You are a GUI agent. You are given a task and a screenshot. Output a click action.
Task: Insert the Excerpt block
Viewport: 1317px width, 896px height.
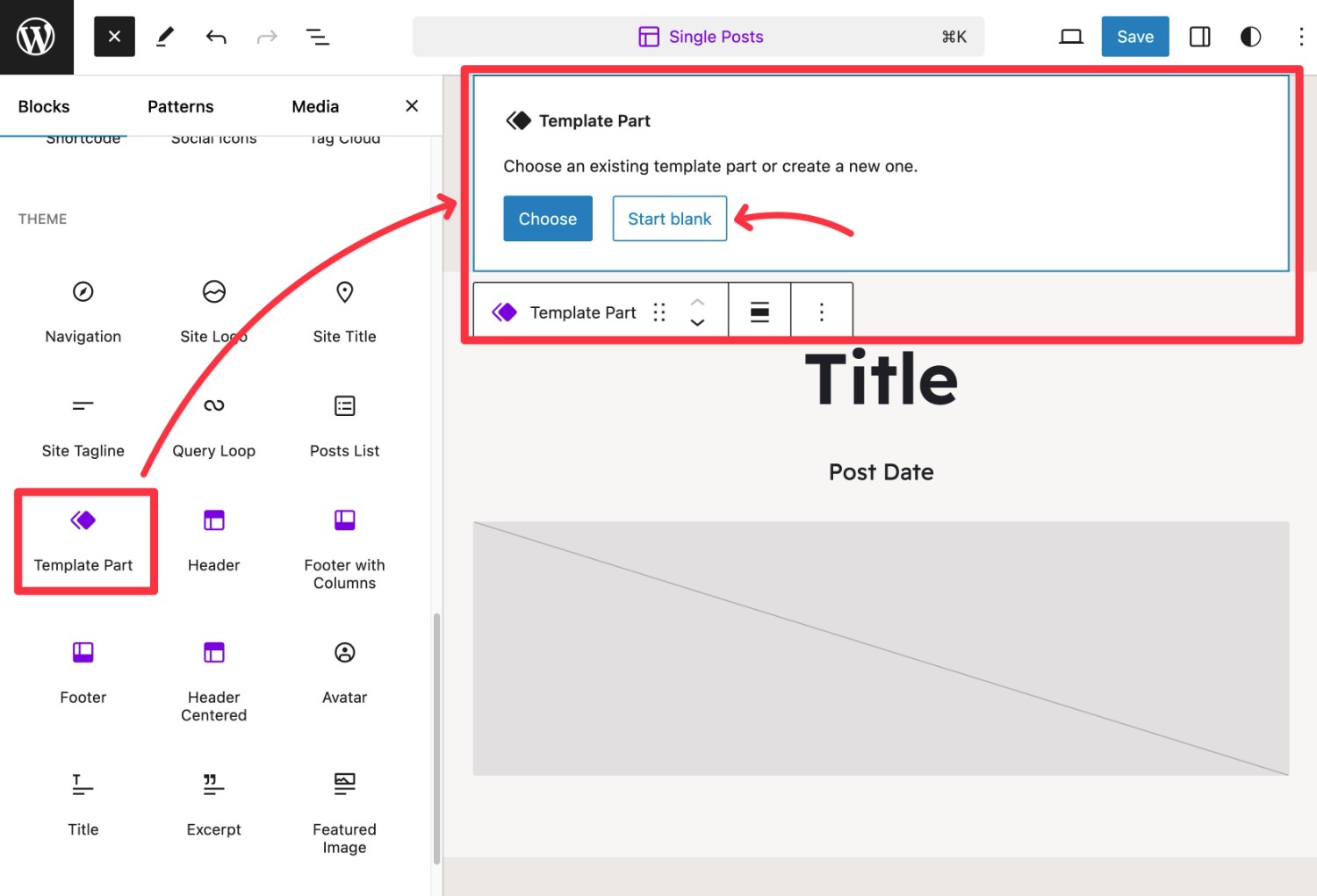point(214,806)
